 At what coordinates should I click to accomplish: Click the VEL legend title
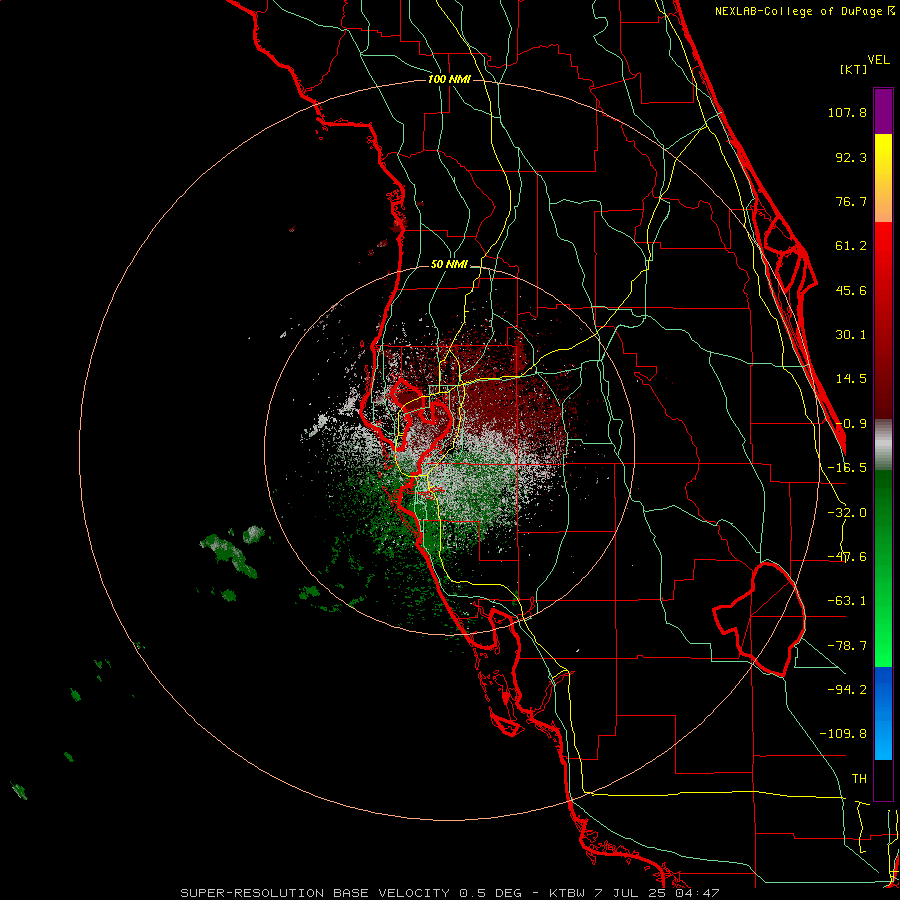point(878,60)
